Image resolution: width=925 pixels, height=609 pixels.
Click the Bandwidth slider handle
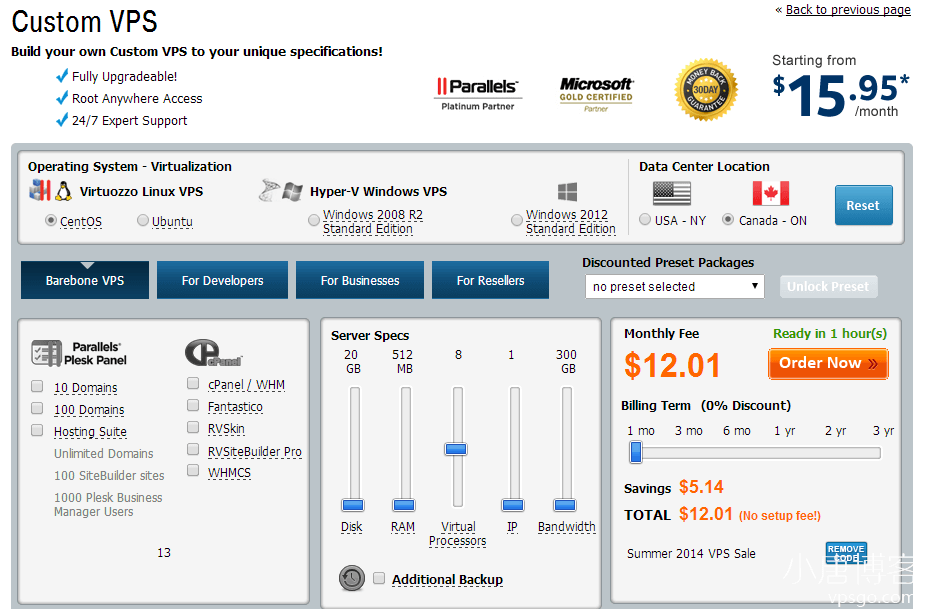click(x=565, y=505)
